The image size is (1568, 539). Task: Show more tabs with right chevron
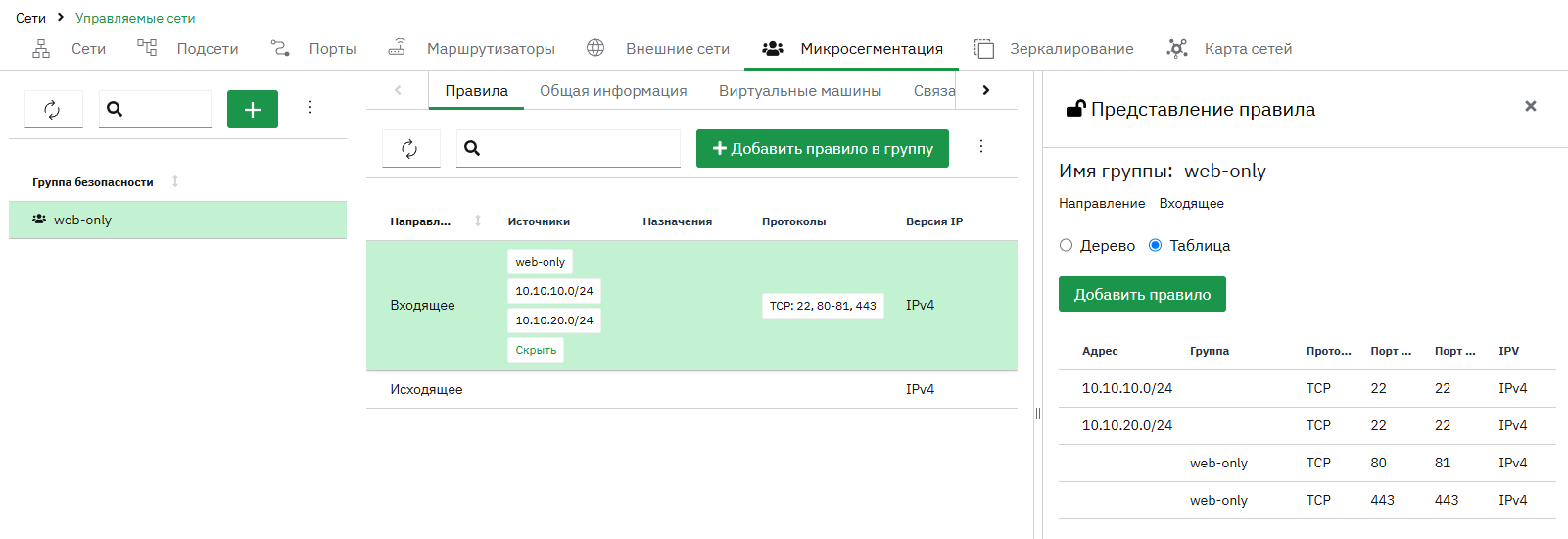pos(985,90)
